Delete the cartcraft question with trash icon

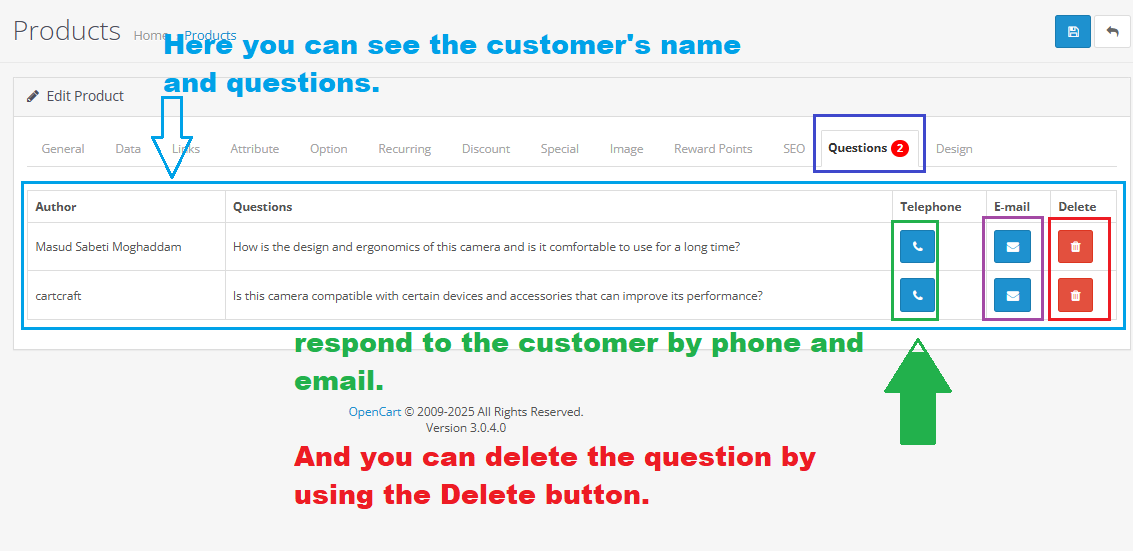pos(1075,295)
